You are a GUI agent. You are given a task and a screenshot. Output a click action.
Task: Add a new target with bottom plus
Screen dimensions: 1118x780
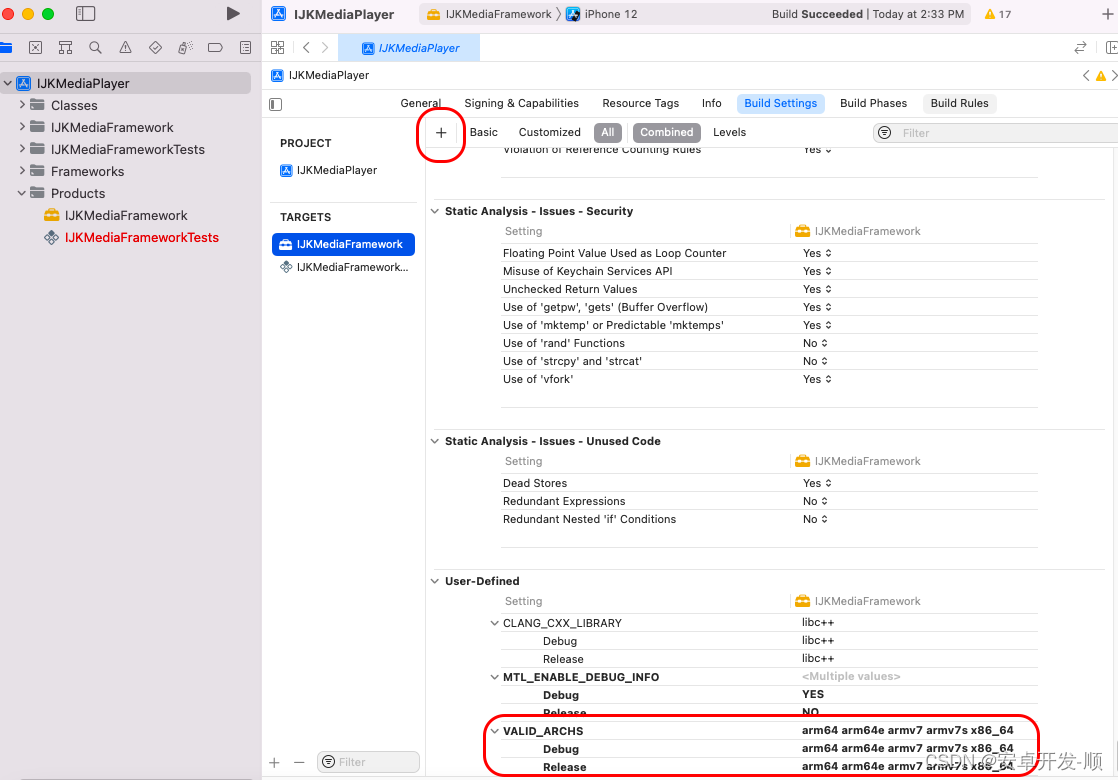coord(275,763)
